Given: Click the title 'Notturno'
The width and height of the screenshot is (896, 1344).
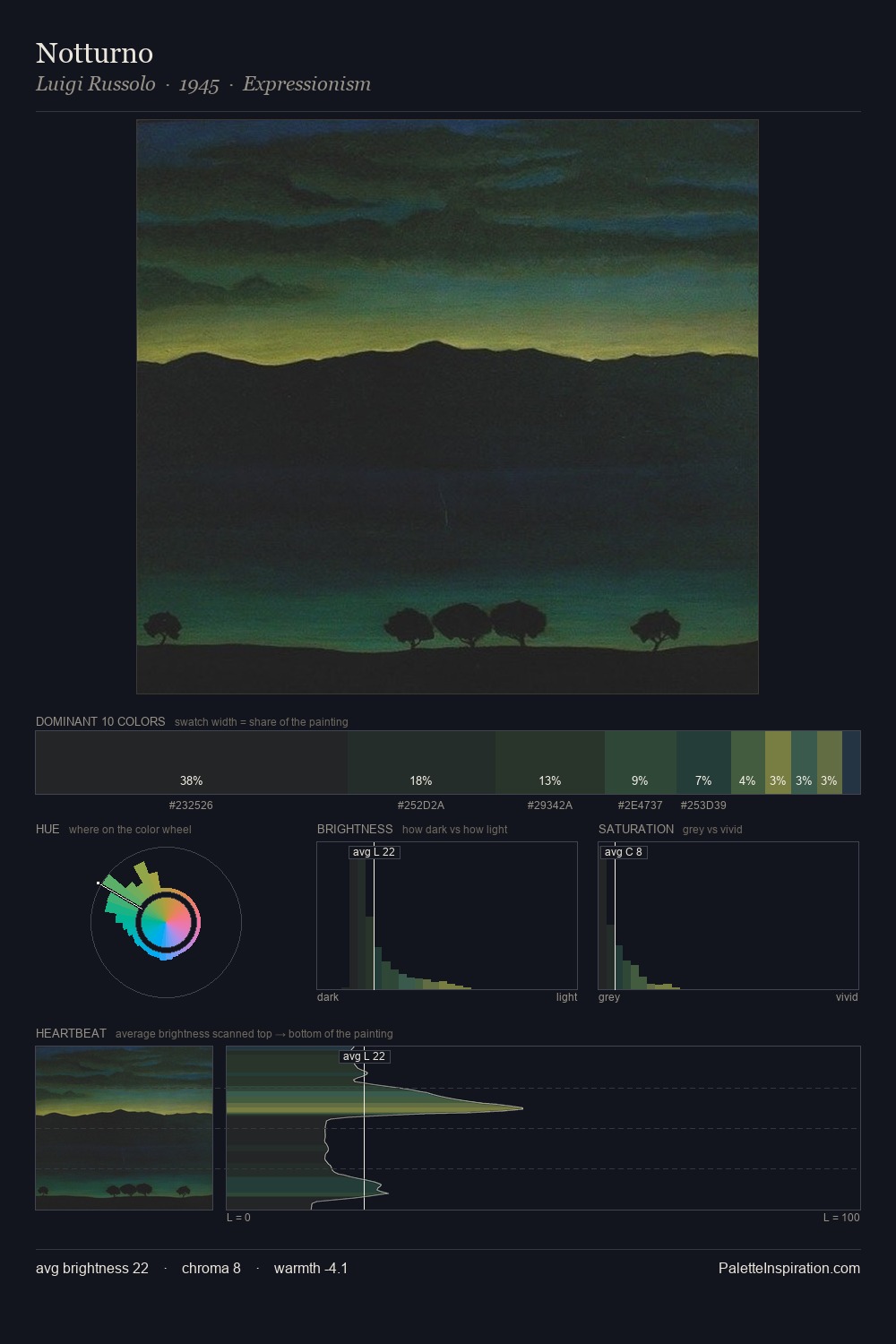Looking at the screenshot, I should [94, 53].
